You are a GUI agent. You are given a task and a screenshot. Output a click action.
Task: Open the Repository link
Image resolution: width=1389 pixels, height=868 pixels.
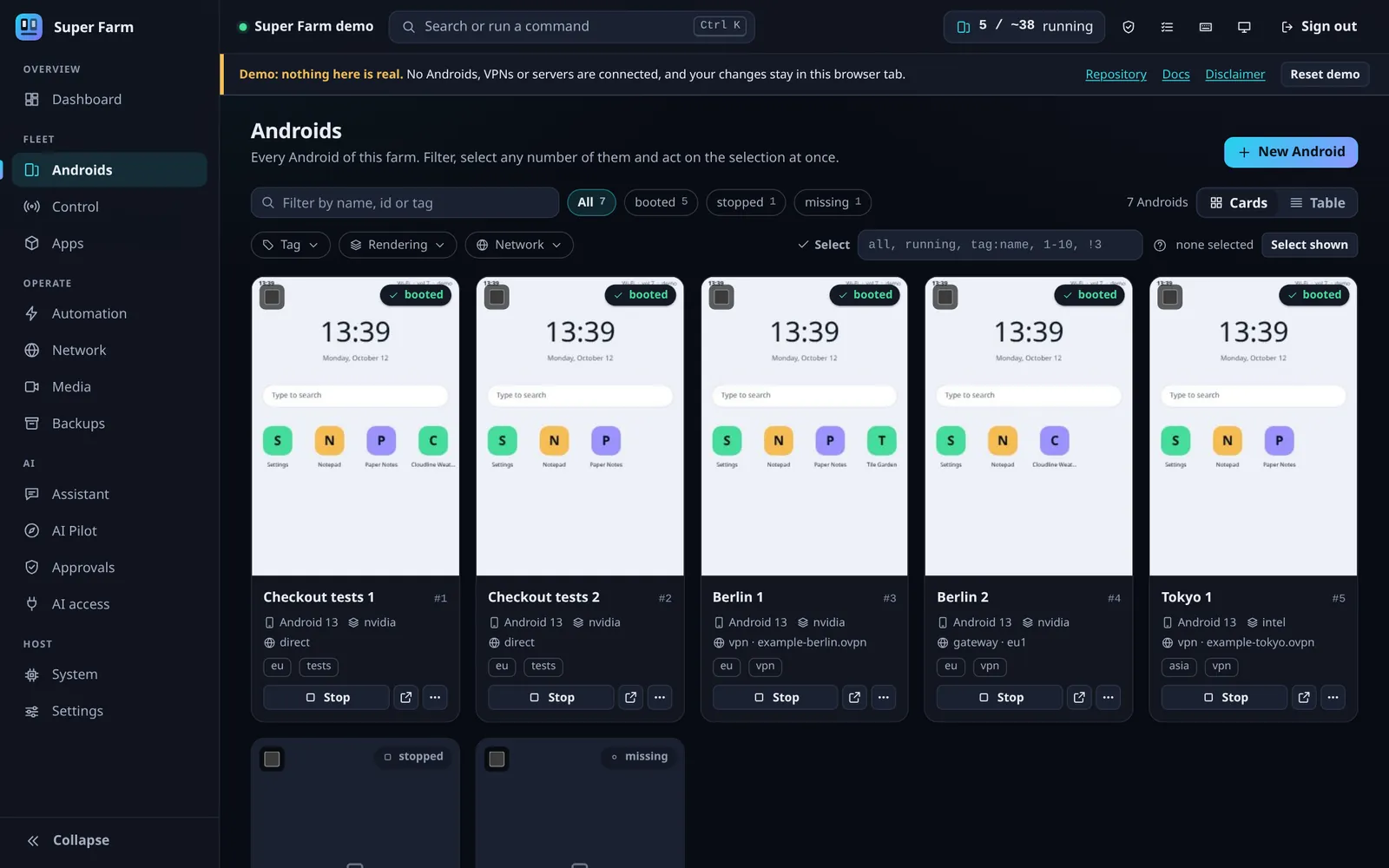click(1116, 75)
